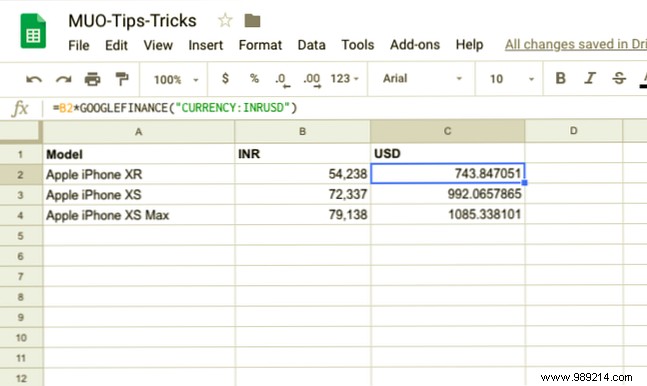Open the Google Sheets home icon
This screenshot has height=386, width=647.
pyautogui.click(x=33, y=31)
